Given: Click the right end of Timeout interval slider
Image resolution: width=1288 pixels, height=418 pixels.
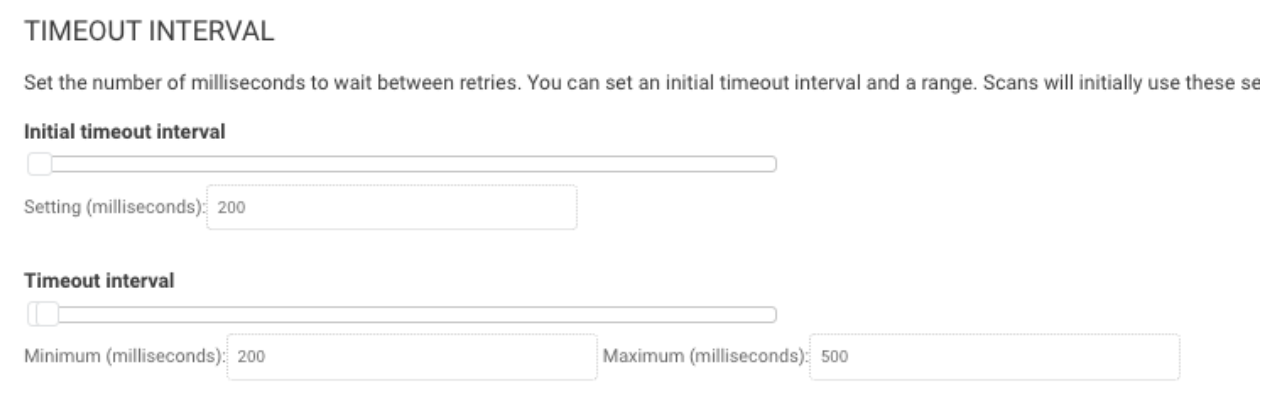Looking at the screenshot, I should pos(770,315).
